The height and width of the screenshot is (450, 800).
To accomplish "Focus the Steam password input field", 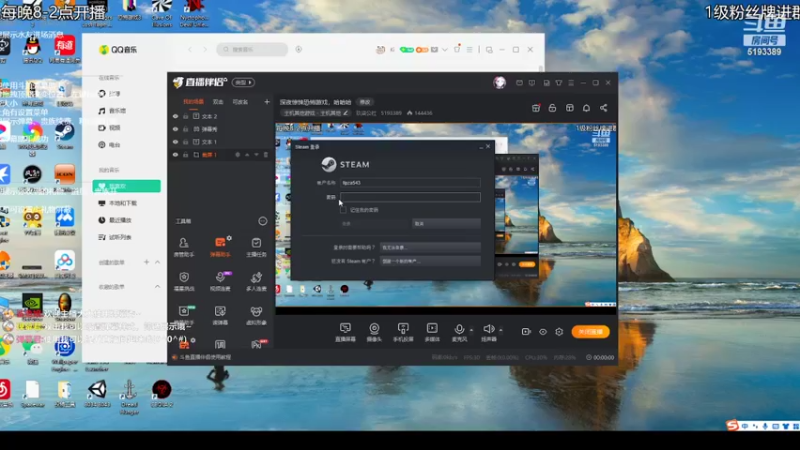I will [410, 197].
